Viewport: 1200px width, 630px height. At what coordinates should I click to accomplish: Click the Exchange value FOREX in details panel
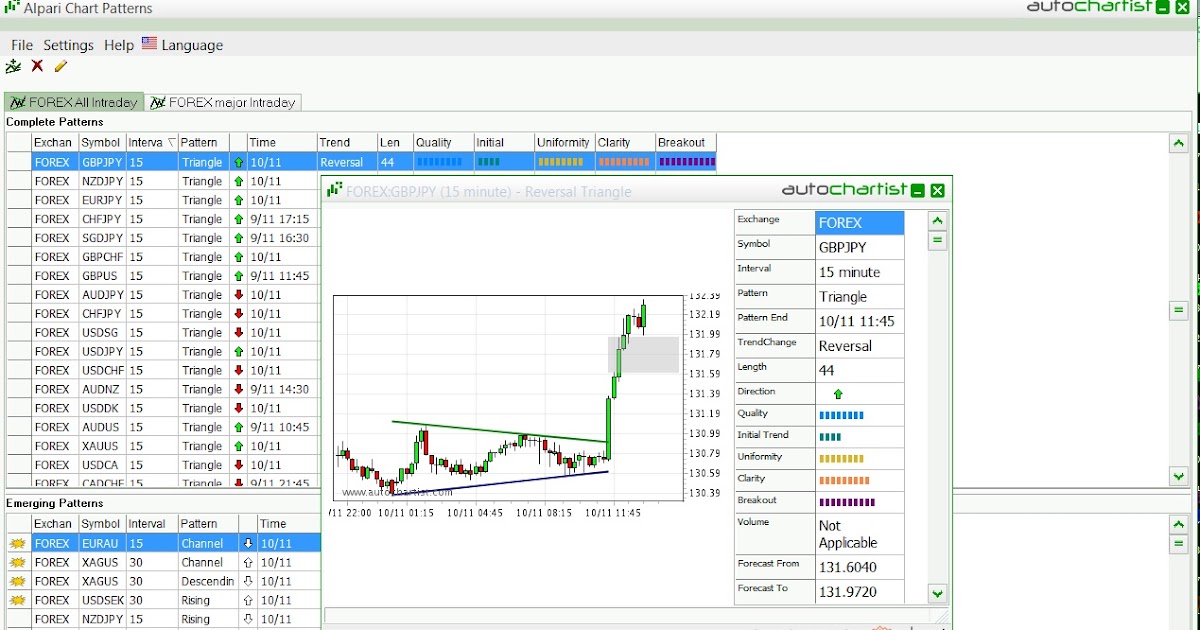pos(860,223)
